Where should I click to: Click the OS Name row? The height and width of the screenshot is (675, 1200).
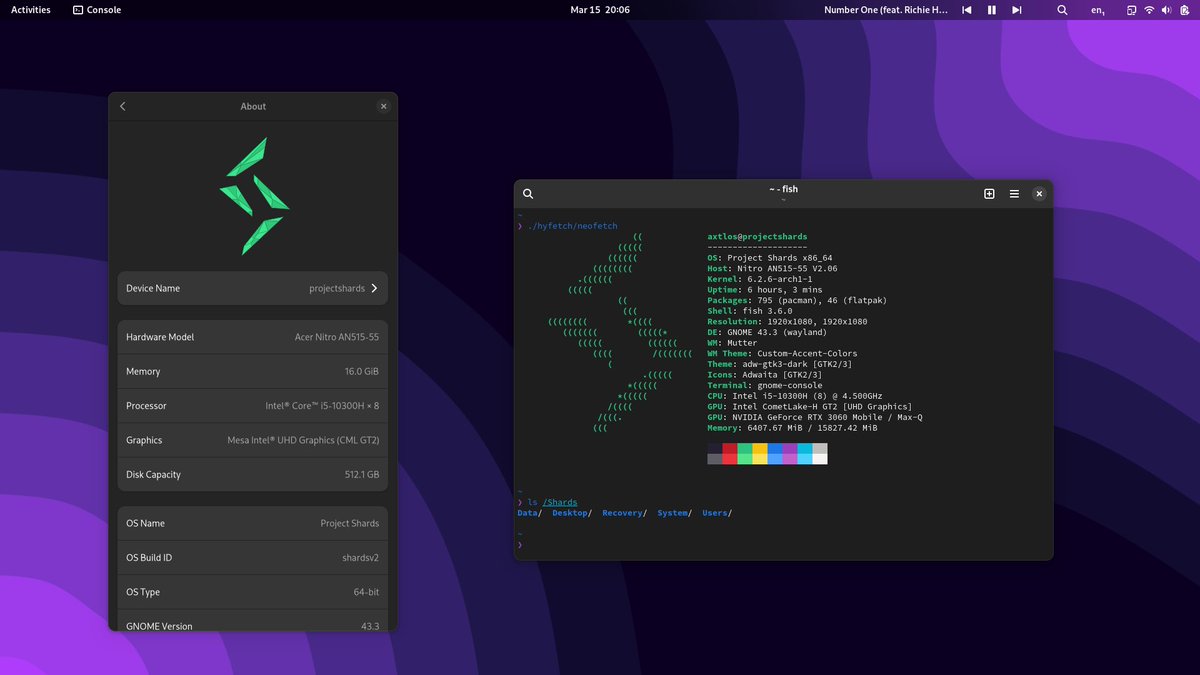(253, 523)
